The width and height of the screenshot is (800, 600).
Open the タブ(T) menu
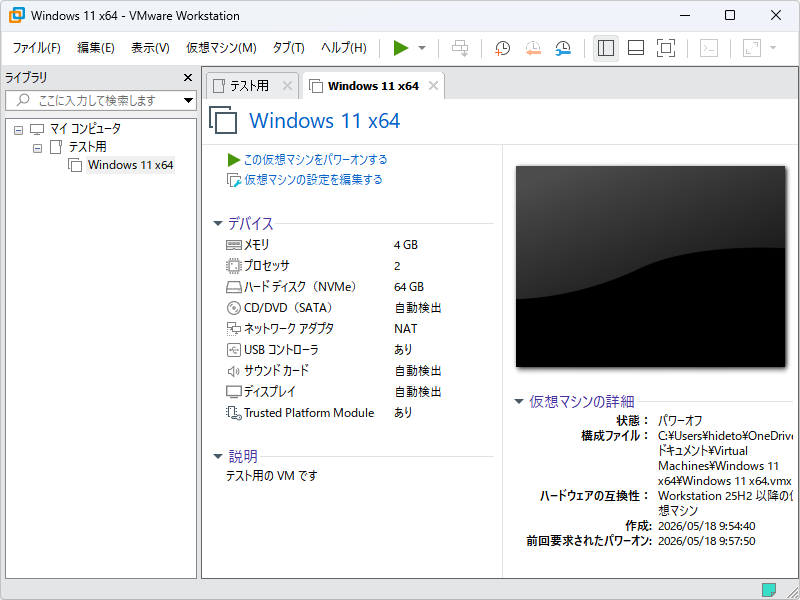click(288, 48)
